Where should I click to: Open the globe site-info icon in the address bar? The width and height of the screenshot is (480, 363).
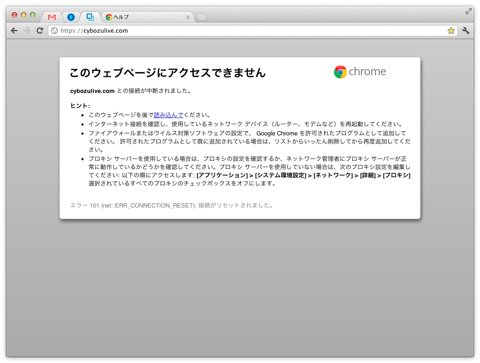tap(54, 31)
